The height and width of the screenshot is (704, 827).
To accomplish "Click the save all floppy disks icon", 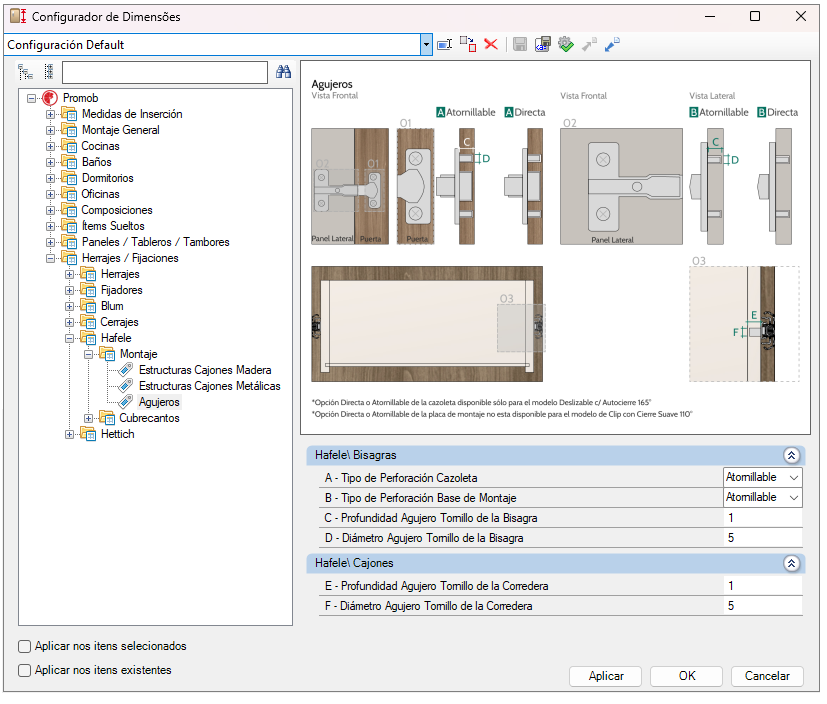I will (x=542, y=44).
